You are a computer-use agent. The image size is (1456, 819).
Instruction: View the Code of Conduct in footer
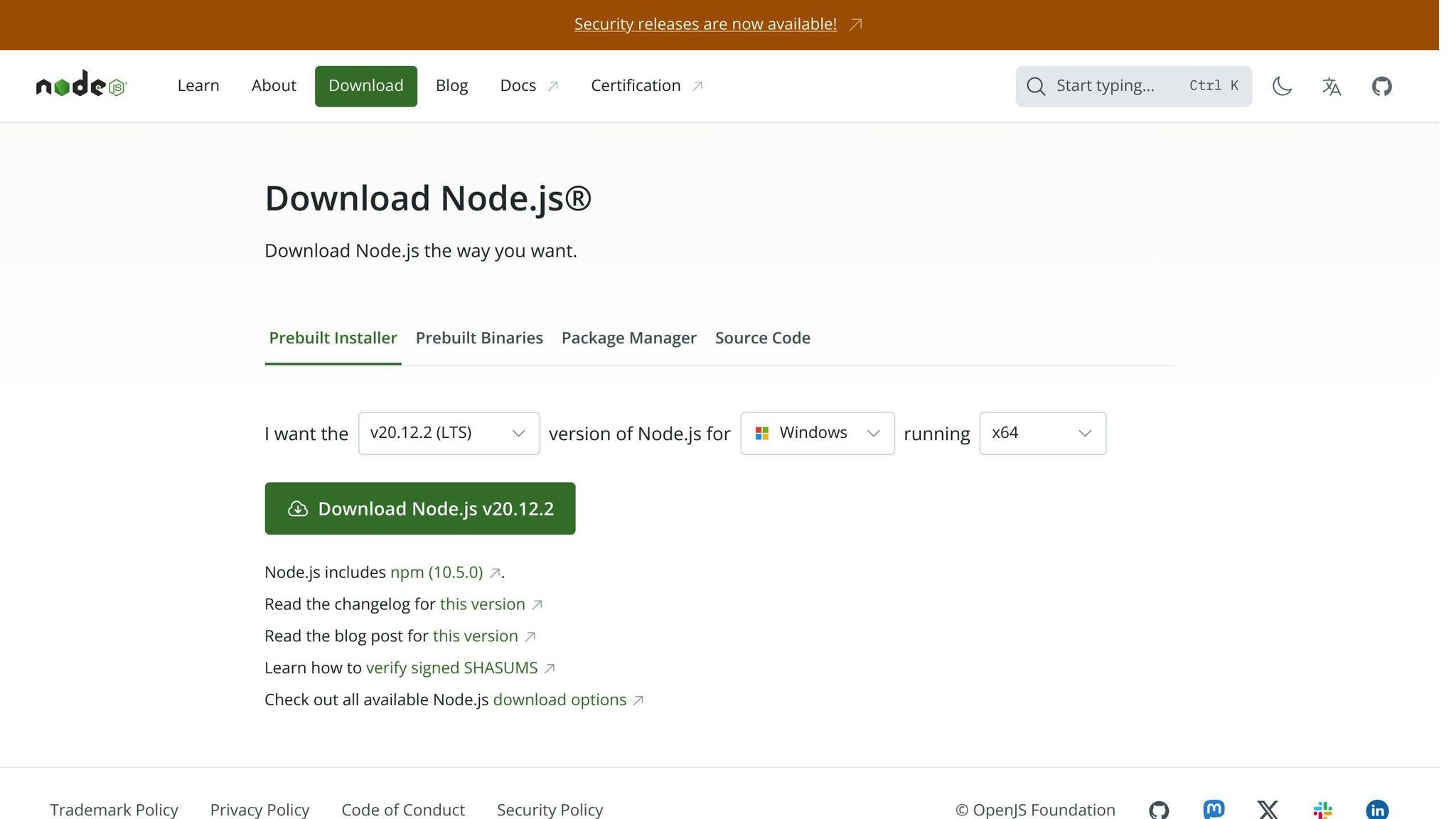pos(403,809)
